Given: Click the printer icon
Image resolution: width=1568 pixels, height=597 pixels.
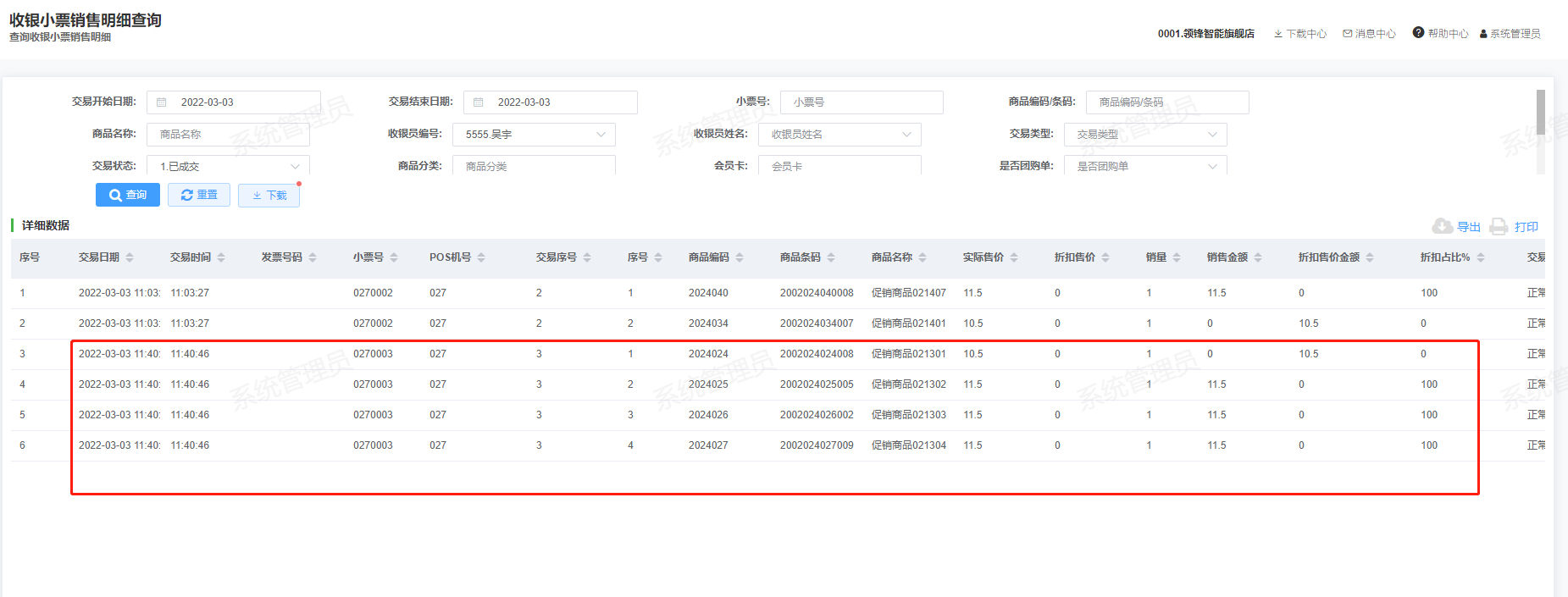Looking at the screenshot, I should click(x=1499, y=226).
